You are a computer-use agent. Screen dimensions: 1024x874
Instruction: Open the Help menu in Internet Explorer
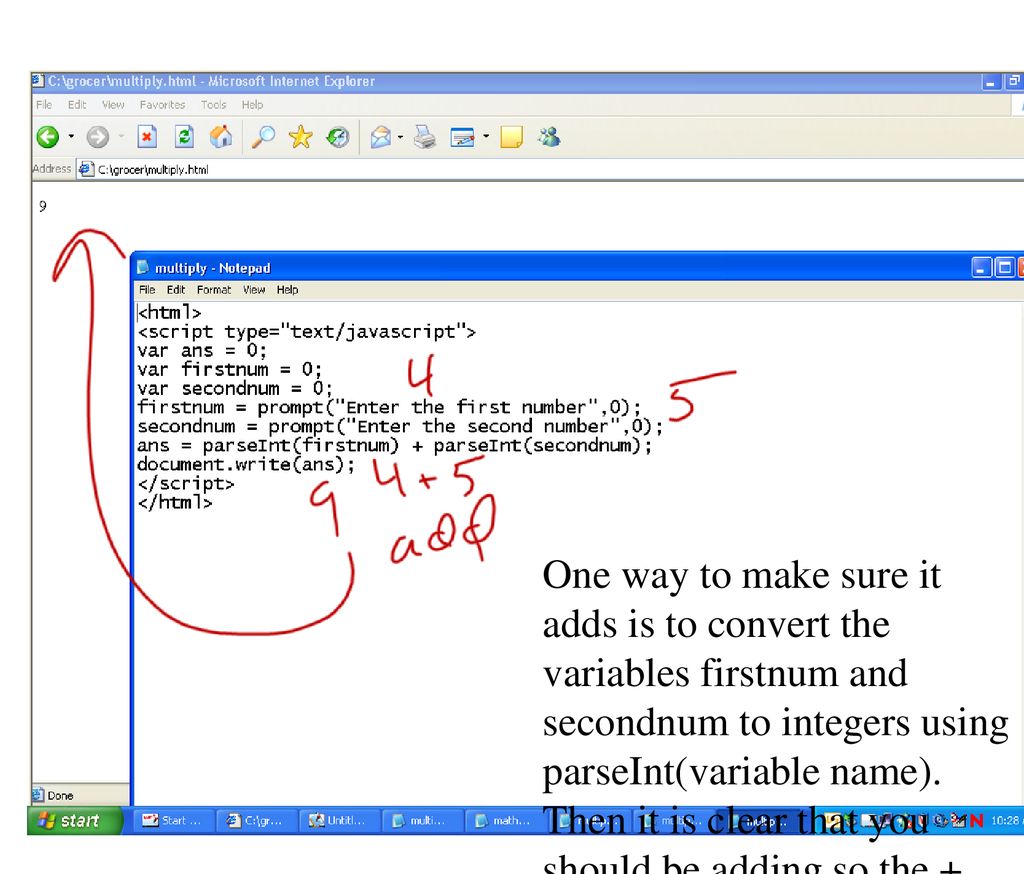point(252,105)
